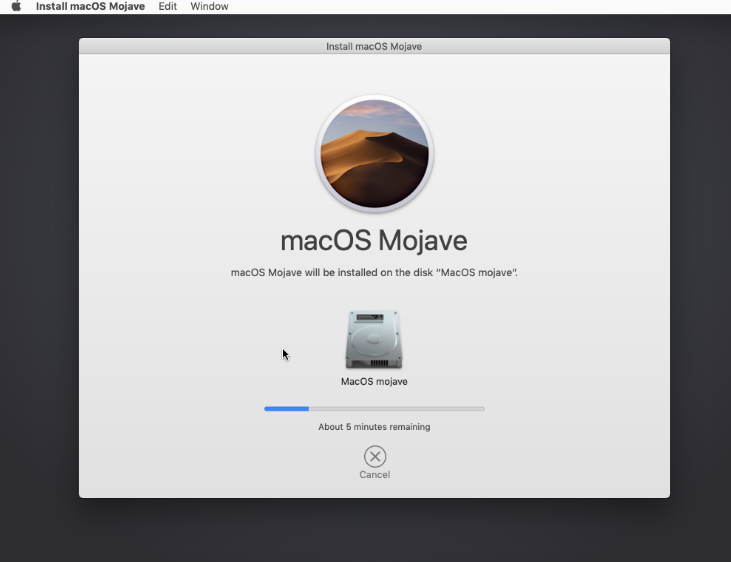Open the Edit menu
Viewport: 731px width, 562px height.
point(167,7)
